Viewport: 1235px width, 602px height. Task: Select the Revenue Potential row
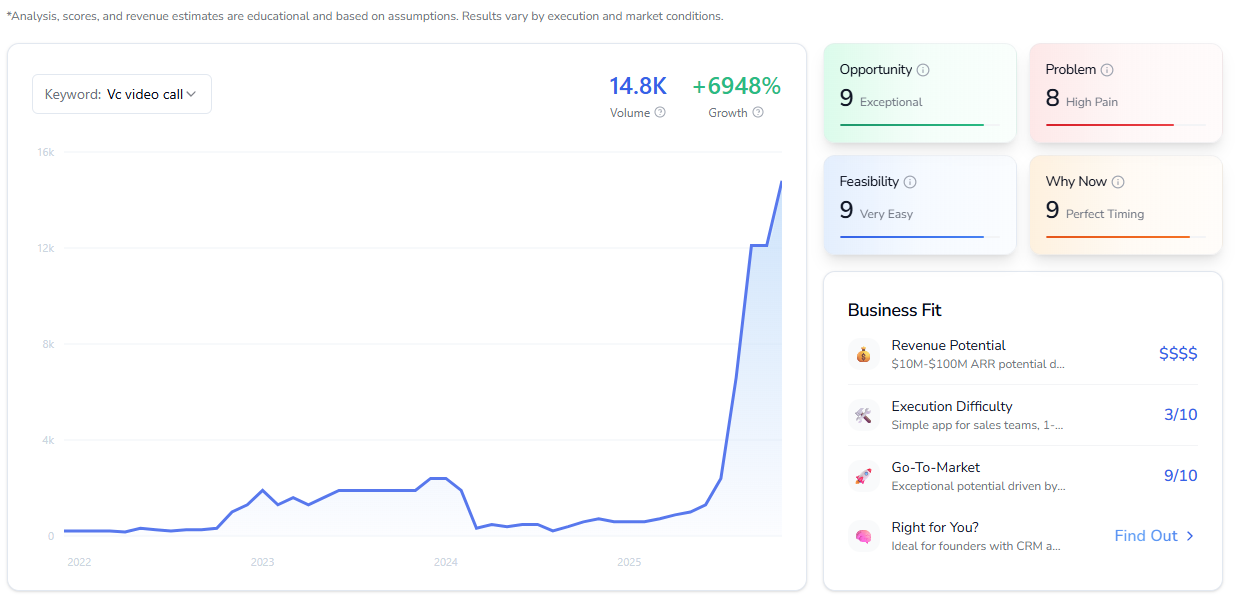coord(1022,354)
